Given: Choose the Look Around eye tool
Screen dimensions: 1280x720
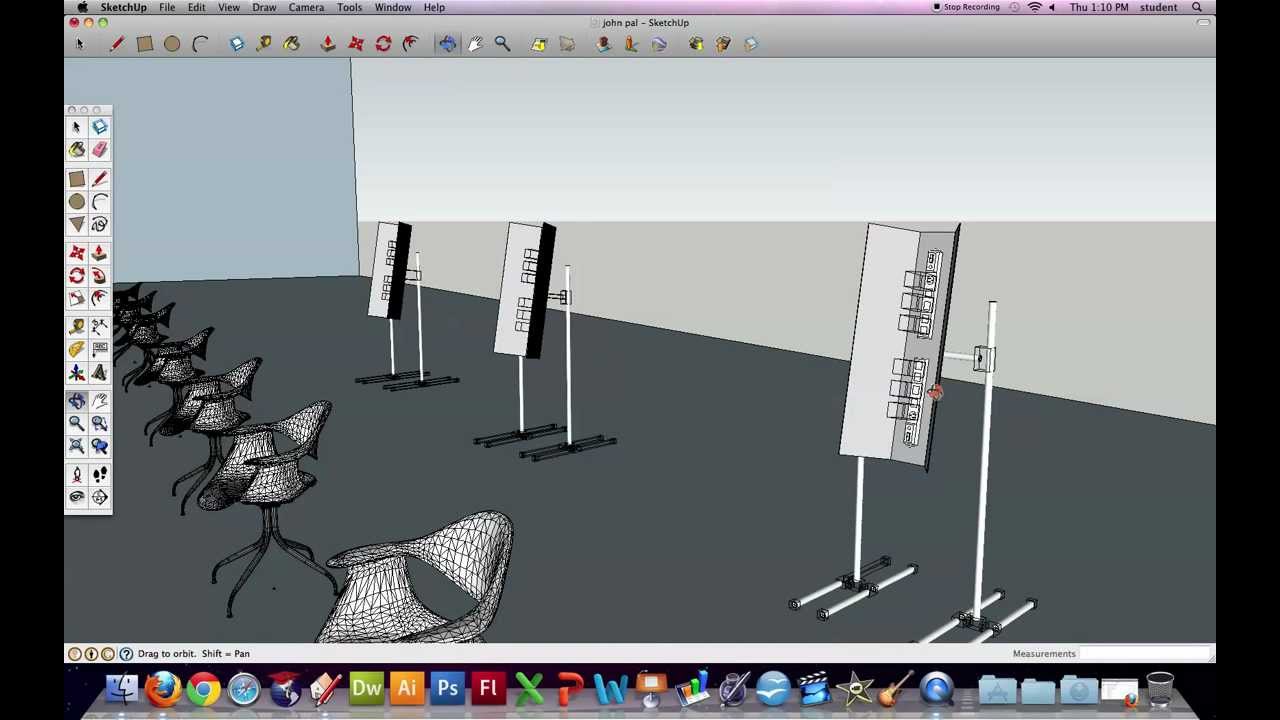Looking at the screenshot, I should pyautogui.click(x=77, y=497).
